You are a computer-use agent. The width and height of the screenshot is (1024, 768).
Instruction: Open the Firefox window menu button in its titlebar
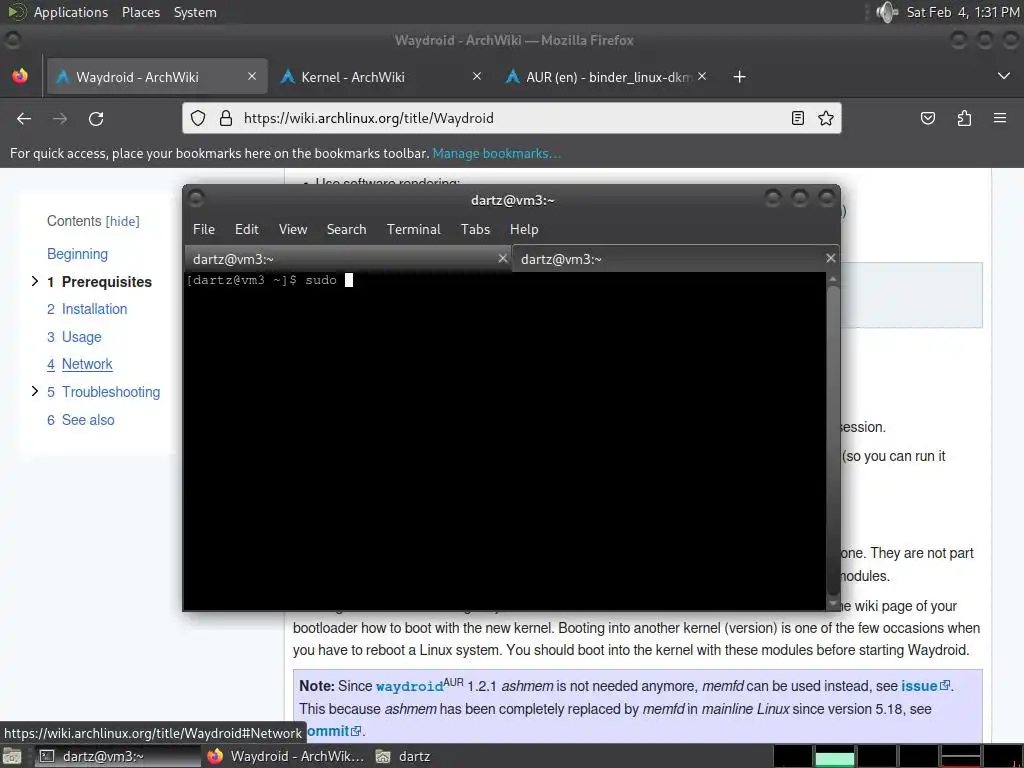pyautogui.click(x=12, y=40)
